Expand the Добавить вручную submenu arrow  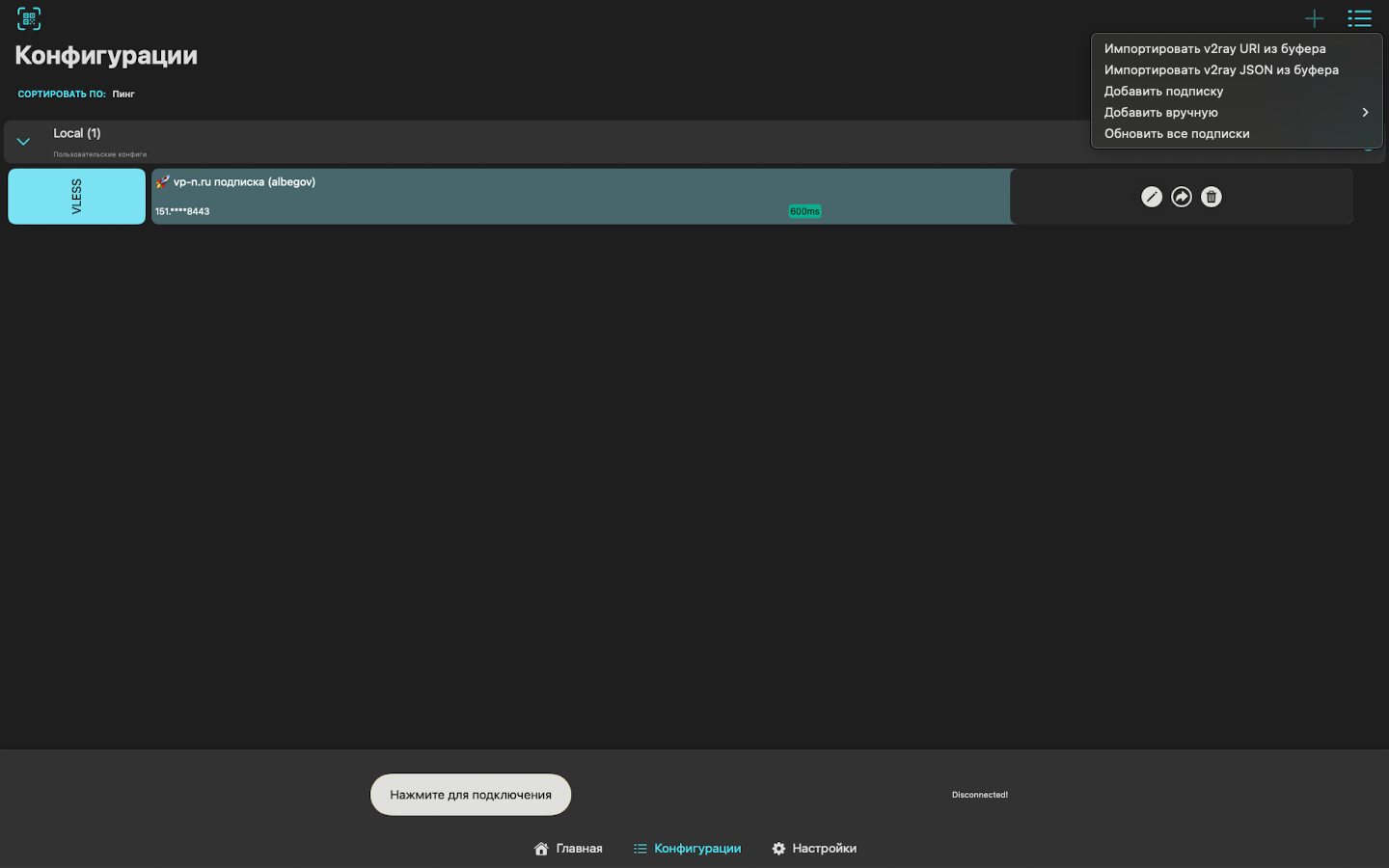pos(1365,112)
